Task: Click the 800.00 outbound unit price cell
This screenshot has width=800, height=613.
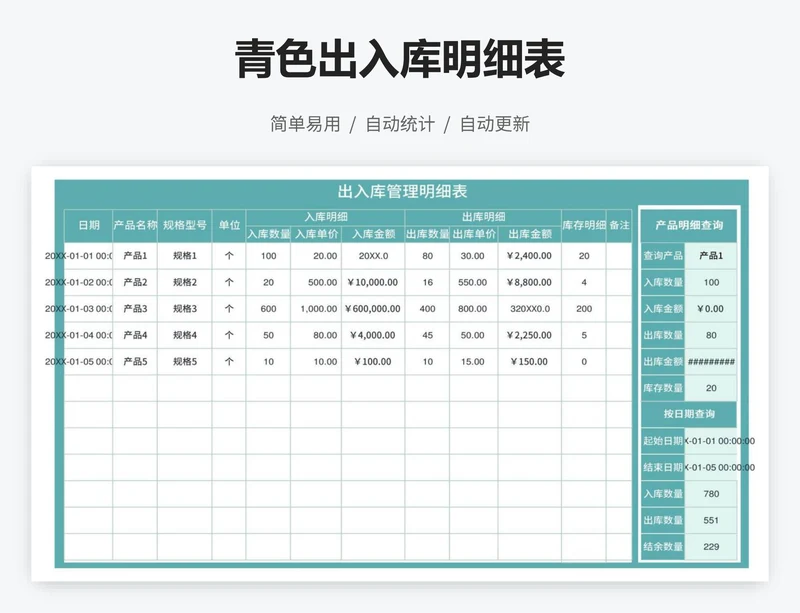Action: click(x=474, y=309)
